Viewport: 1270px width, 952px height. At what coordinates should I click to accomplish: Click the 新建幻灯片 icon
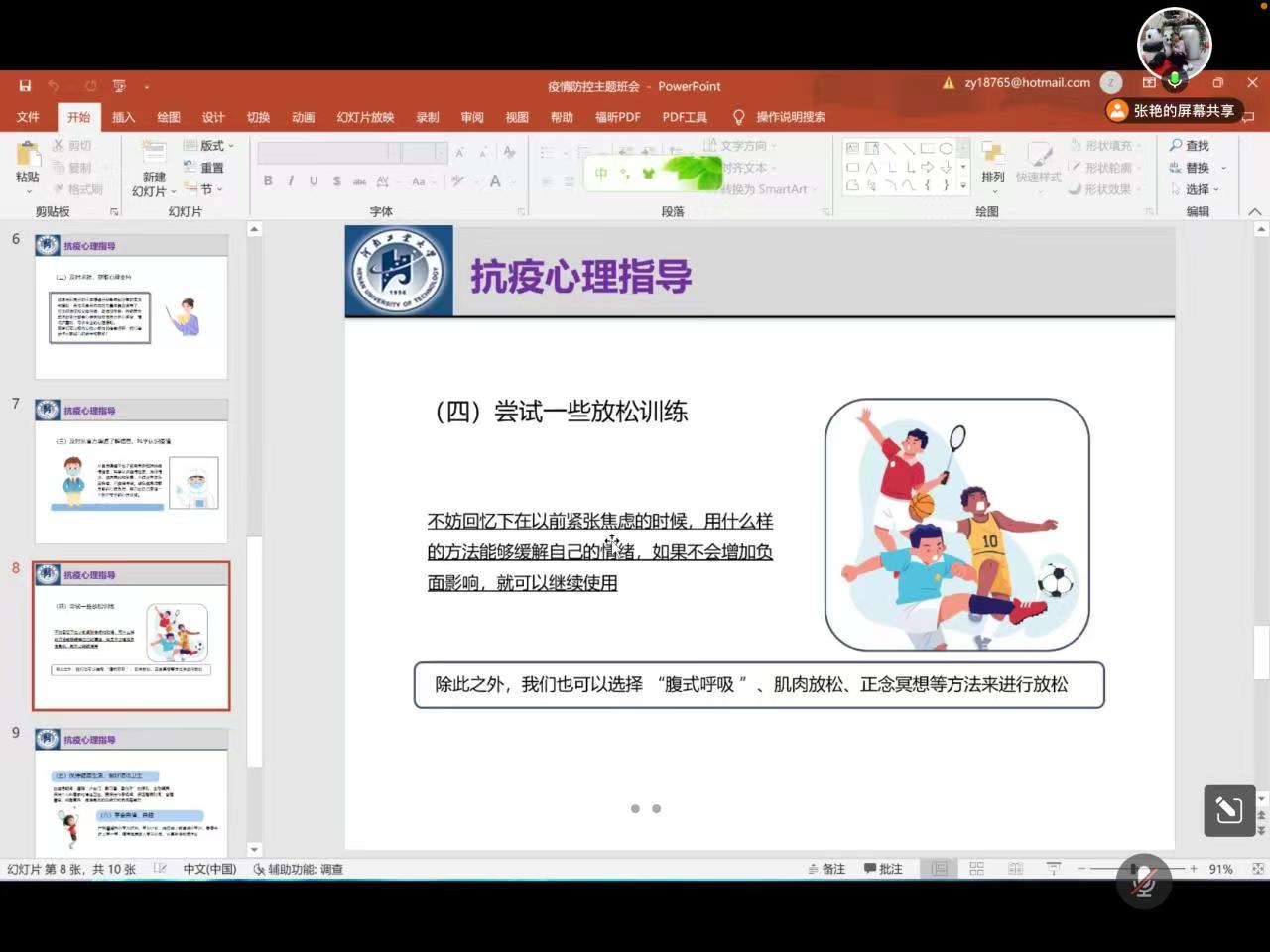coord(153,153)
